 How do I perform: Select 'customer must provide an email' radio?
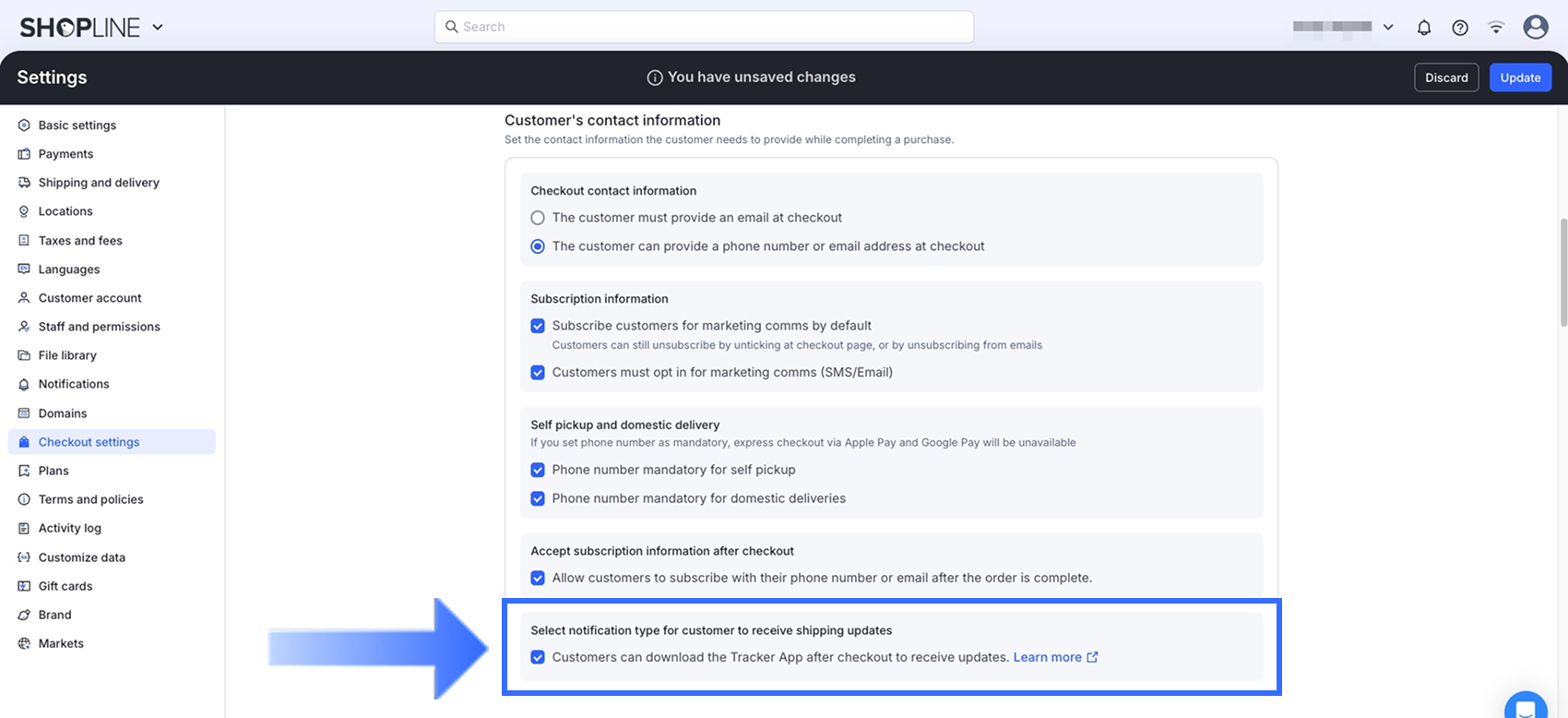tap(538, 218)
